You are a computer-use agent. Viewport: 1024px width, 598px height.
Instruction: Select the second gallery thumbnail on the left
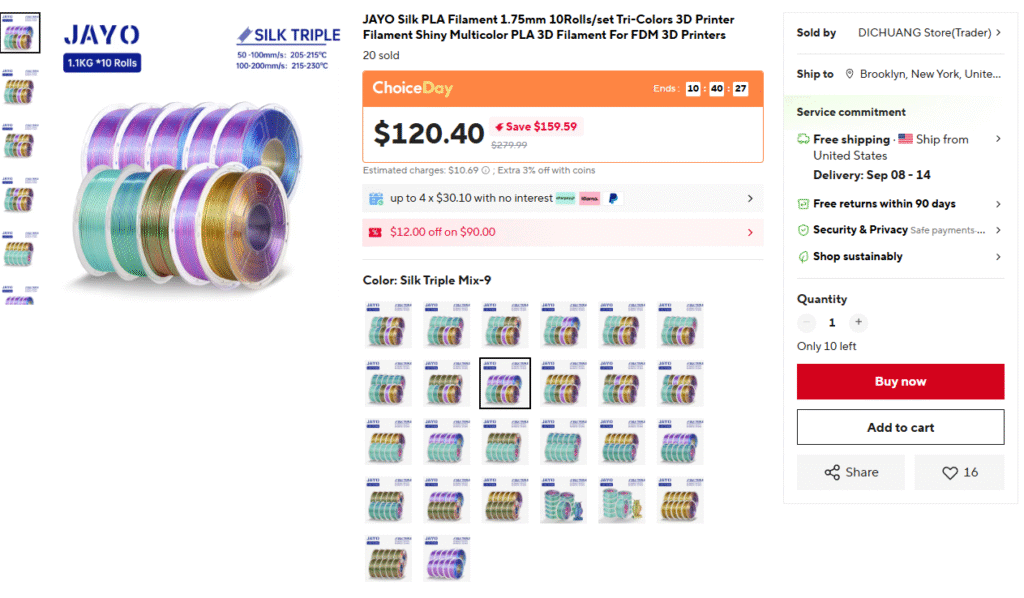click(x=20, y=87)
